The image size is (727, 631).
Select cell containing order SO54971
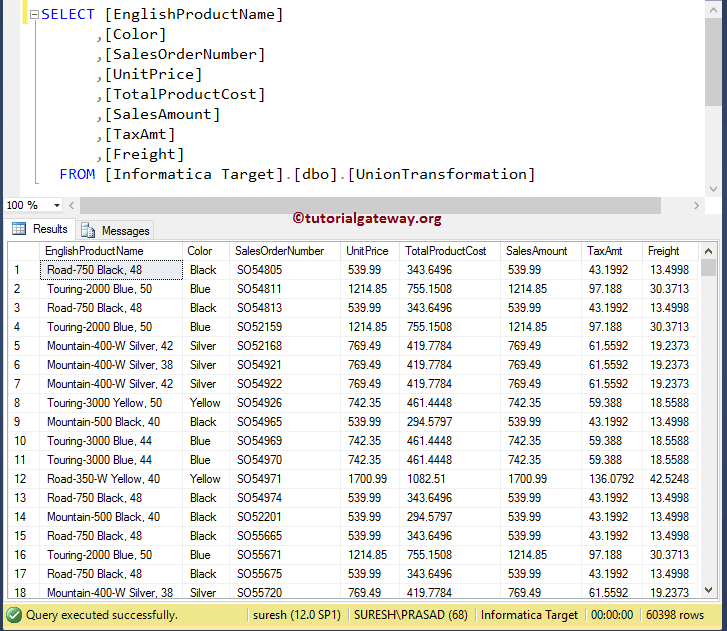(x=260, y=479)
